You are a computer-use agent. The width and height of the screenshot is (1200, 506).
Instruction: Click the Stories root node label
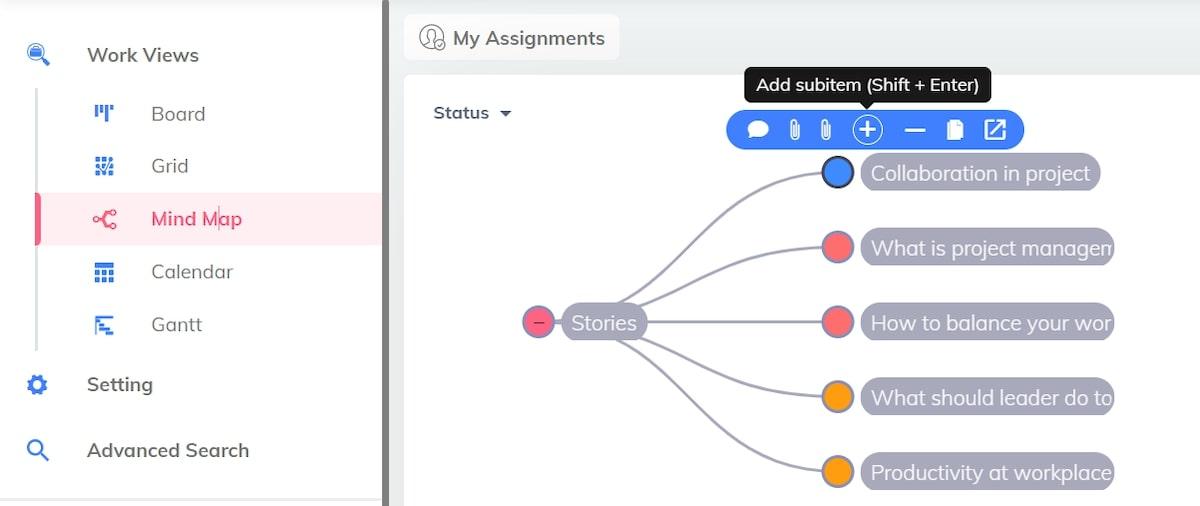(x=604, y=323)
